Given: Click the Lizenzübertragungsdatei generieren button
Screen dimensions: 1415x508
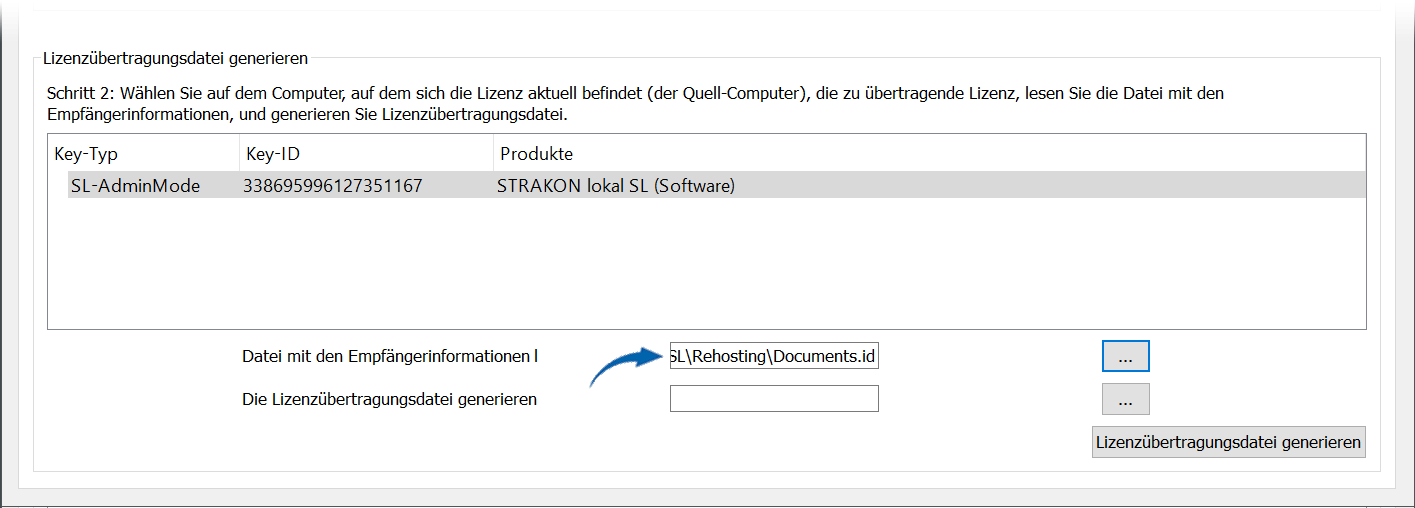Looking at the screenshot, I should 1228,442.
